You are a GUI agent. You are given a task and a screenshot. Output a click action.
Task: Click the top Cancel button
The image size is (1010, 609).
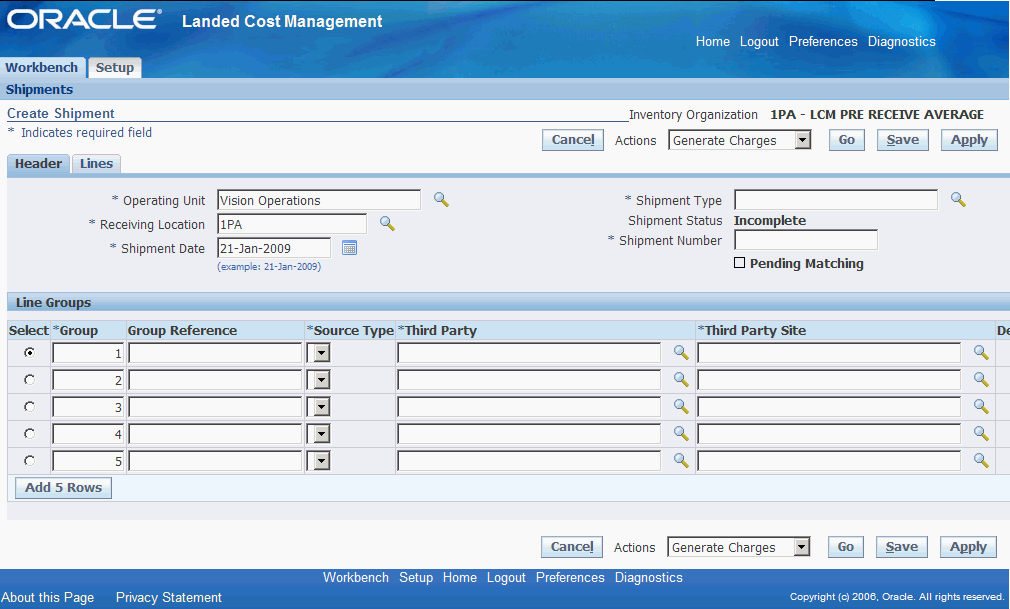[573, 140]
